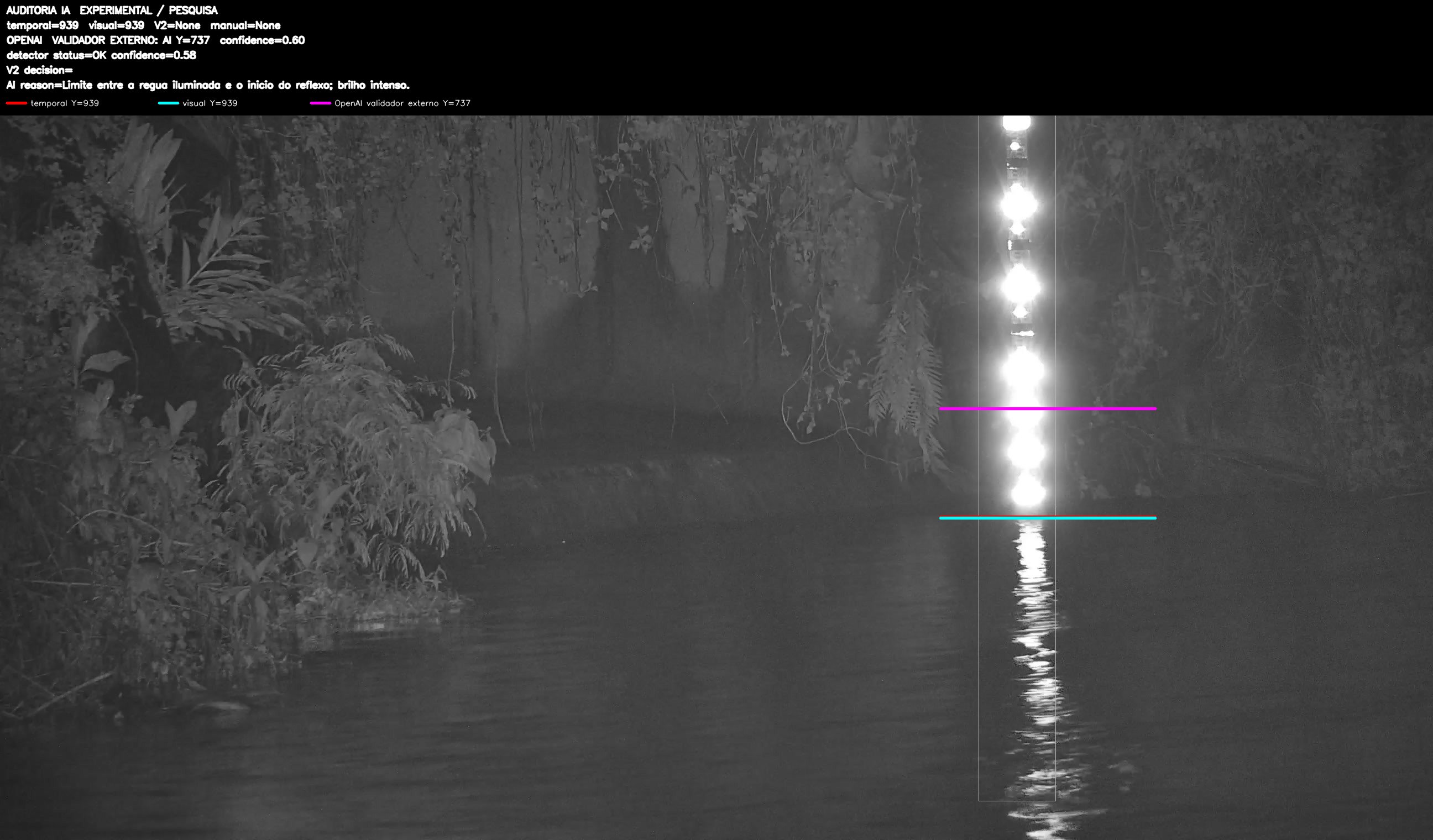1433x840 pixels.
Task: Click the red temporal legend swatch
Action: pos(17,103)
